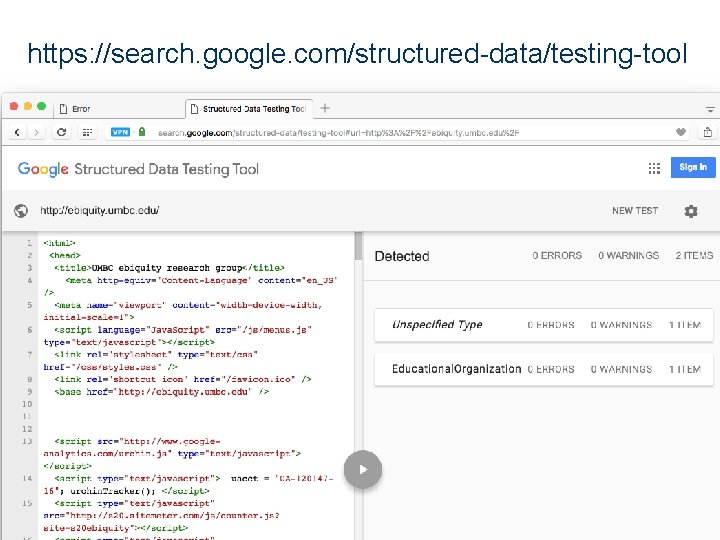Click the base href code on line 9
Image resolution: width=720 pixels, height=540 pixels.
(x=162, y=392)
